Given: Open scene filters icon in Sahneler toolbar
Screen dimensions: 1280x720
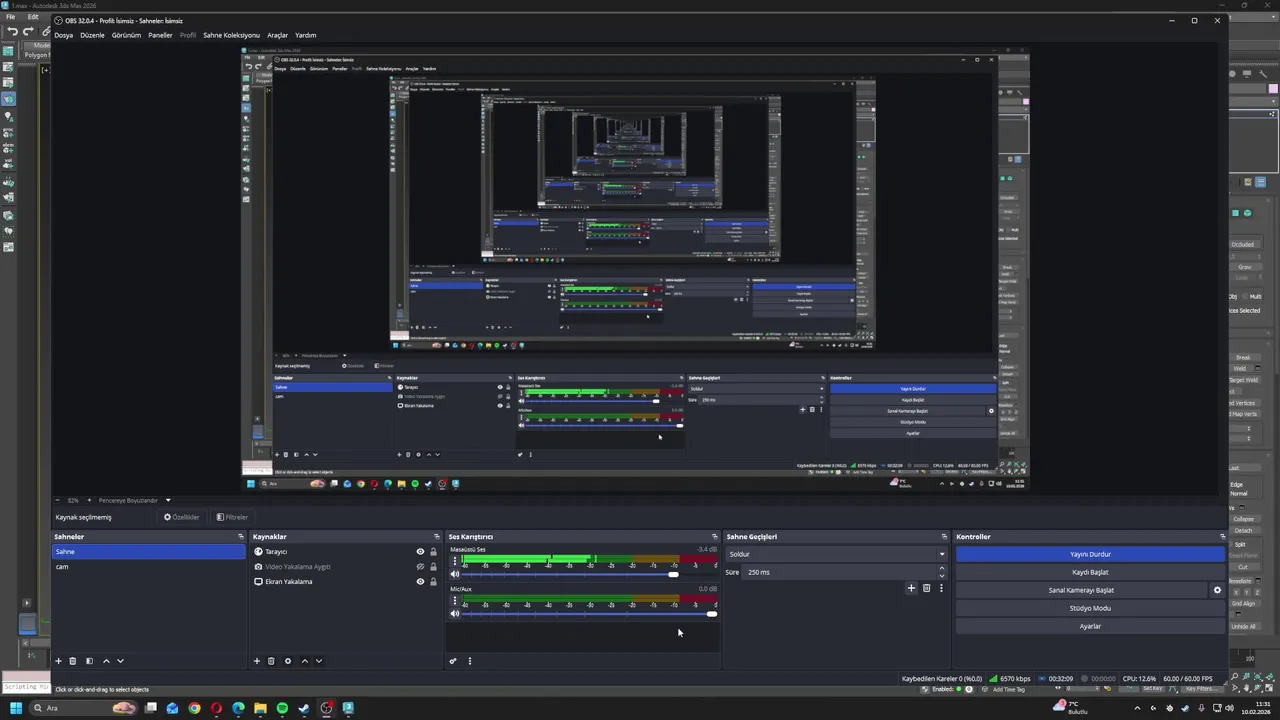Looking at the screenshot, I should [x=89, y=661].
